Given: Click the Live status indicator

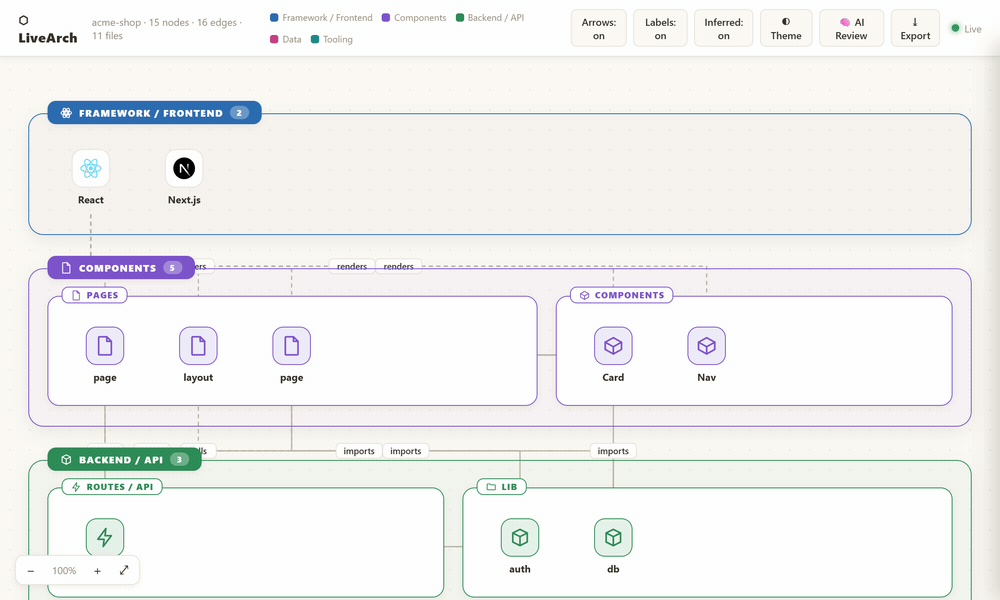Looking at the screenshot, I should [x=966, y=29].
